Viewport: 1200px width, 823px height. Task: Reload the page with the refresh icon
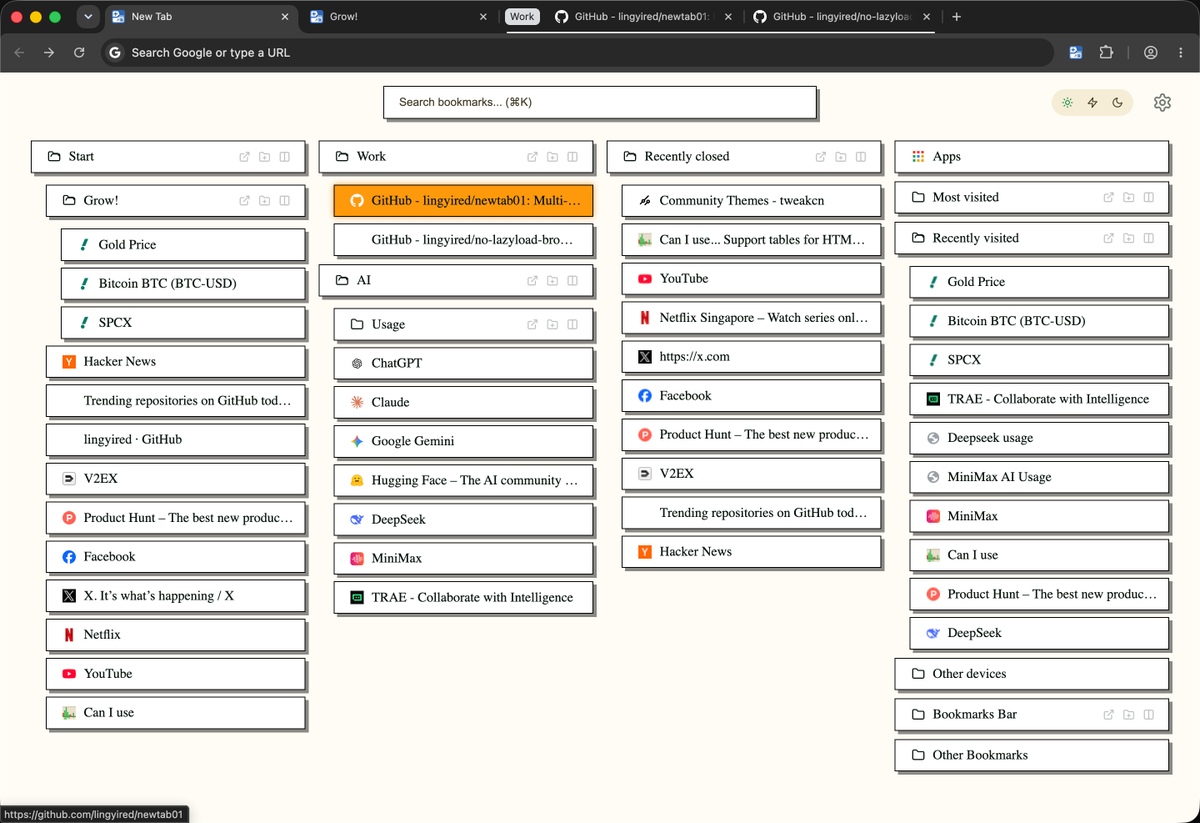coord(79,52)
